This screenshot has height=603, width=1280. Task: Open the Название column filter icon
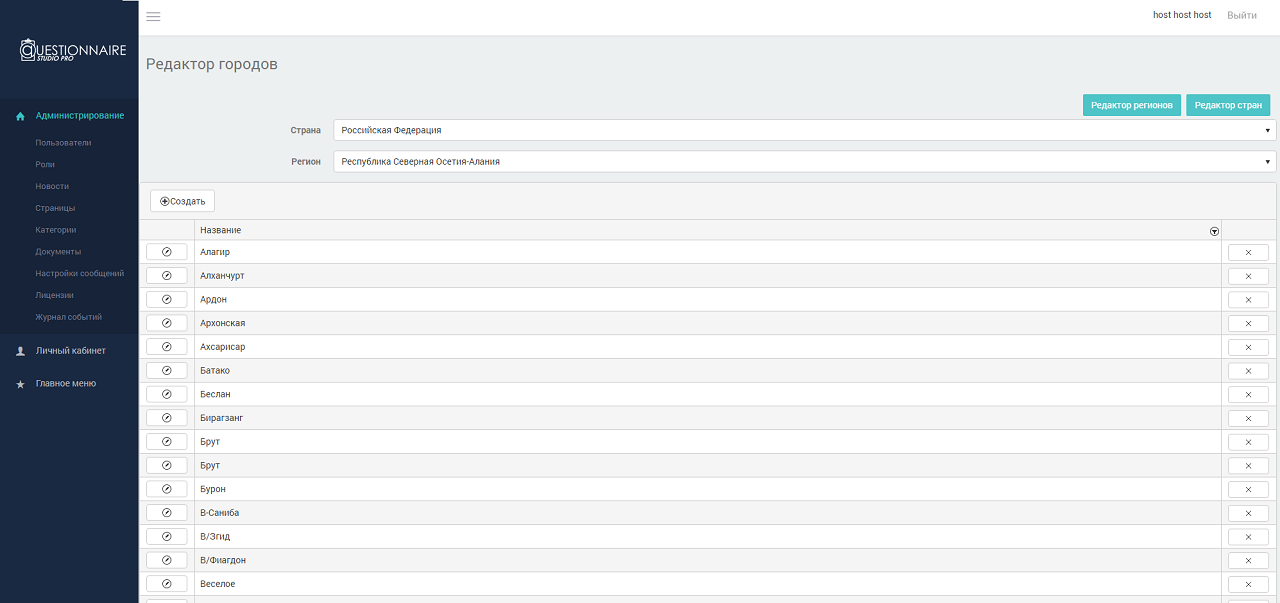[1214, 231]
